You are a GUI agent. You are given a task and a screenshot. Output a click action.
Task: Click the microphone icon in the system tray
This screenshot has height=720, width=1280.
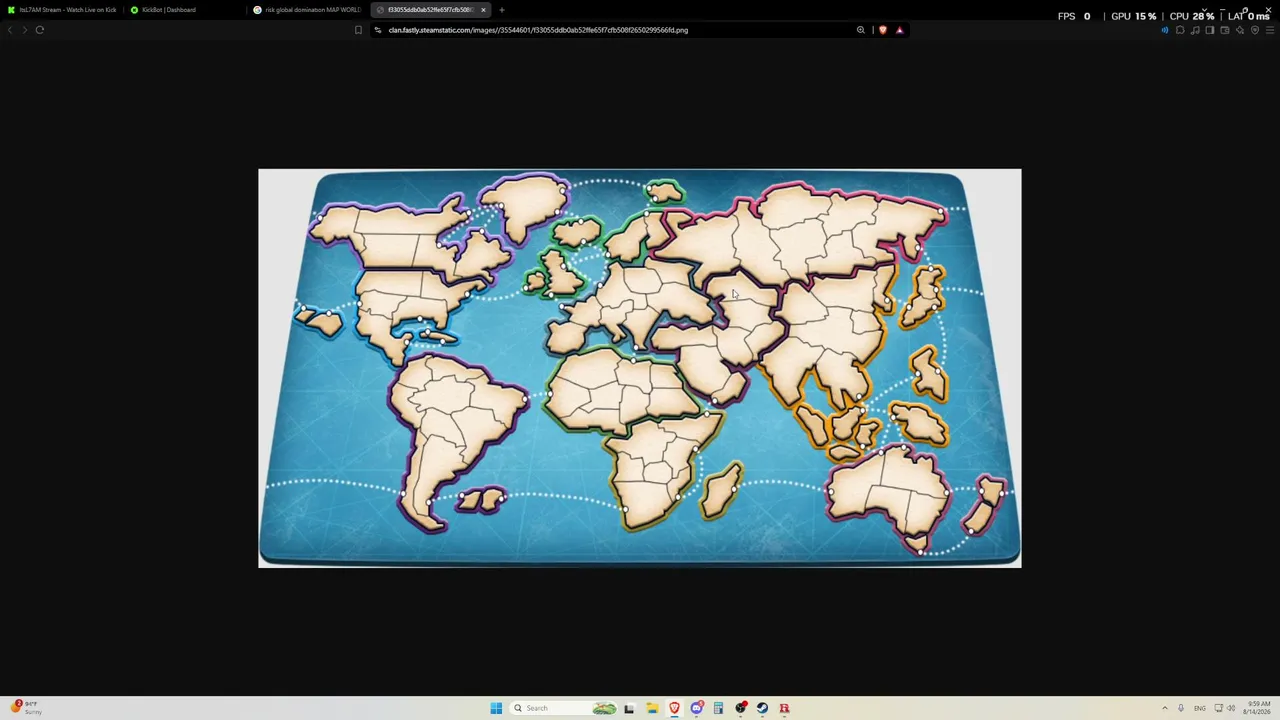tap(1181, 708)
